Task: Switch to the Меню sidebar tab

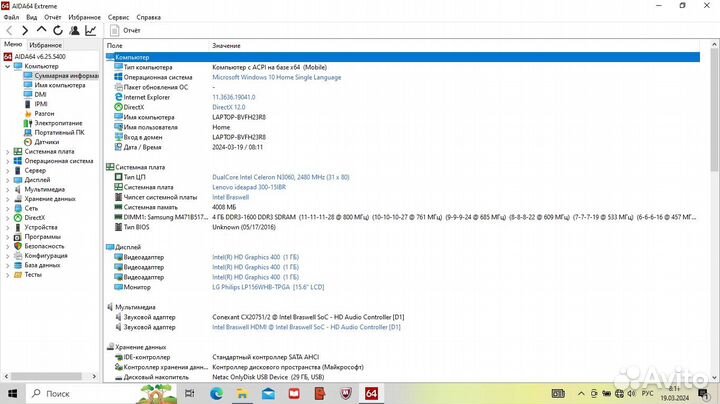Action: (x=13, y=44)
